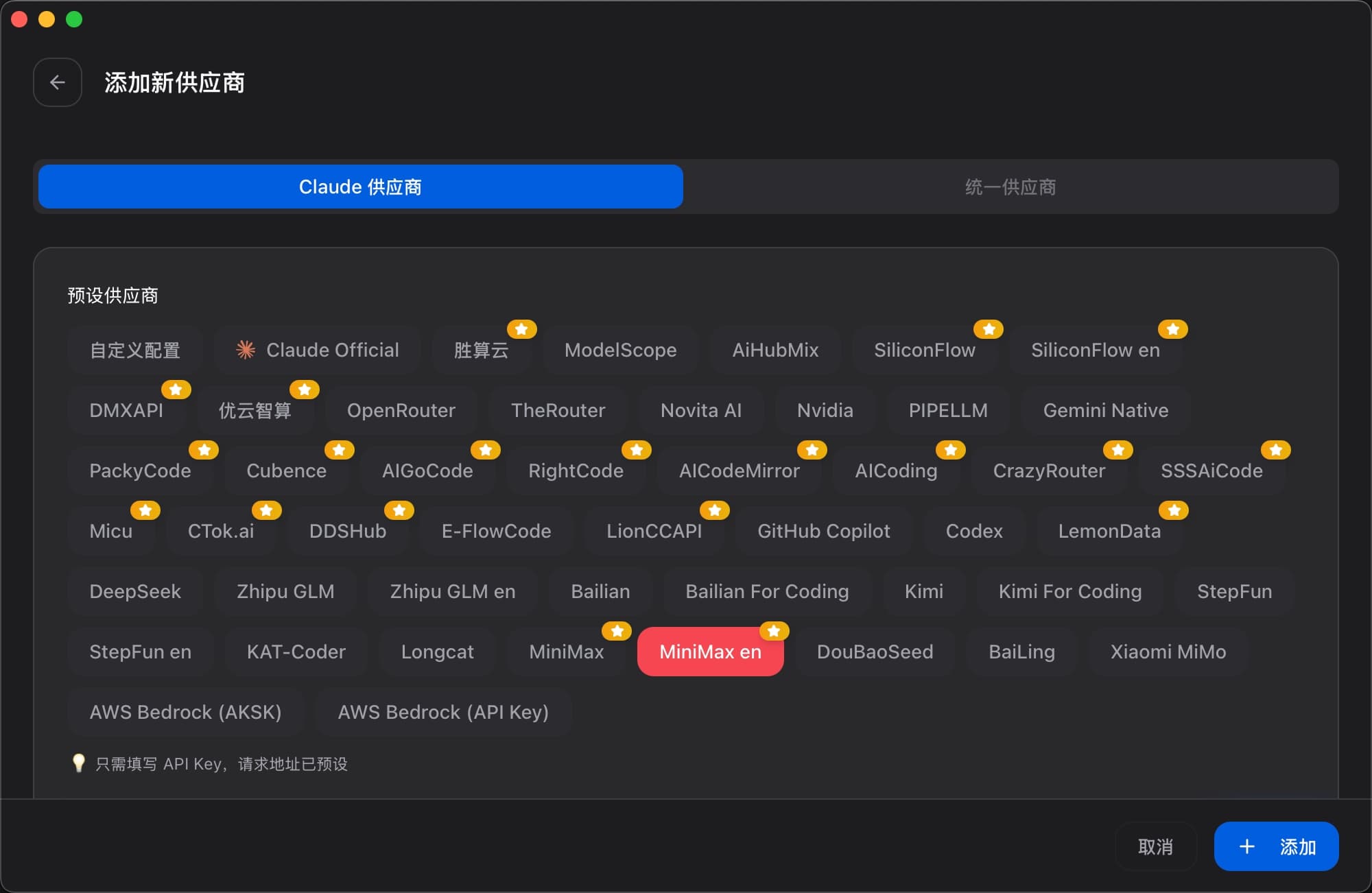Viewport: 1372px width, 893px height.
Task: Pick Micu preset
Action: (x=111, y=531)
